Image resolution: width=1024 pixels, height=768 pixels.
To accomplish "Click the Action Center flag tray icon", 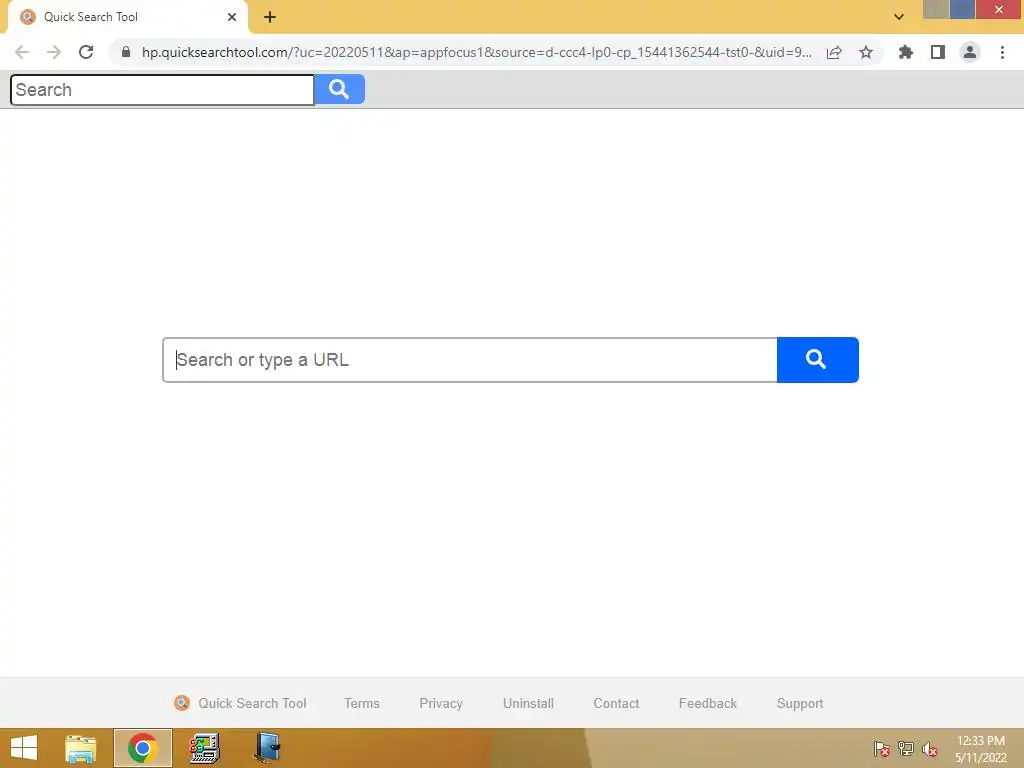I will (x=882, y=749).
